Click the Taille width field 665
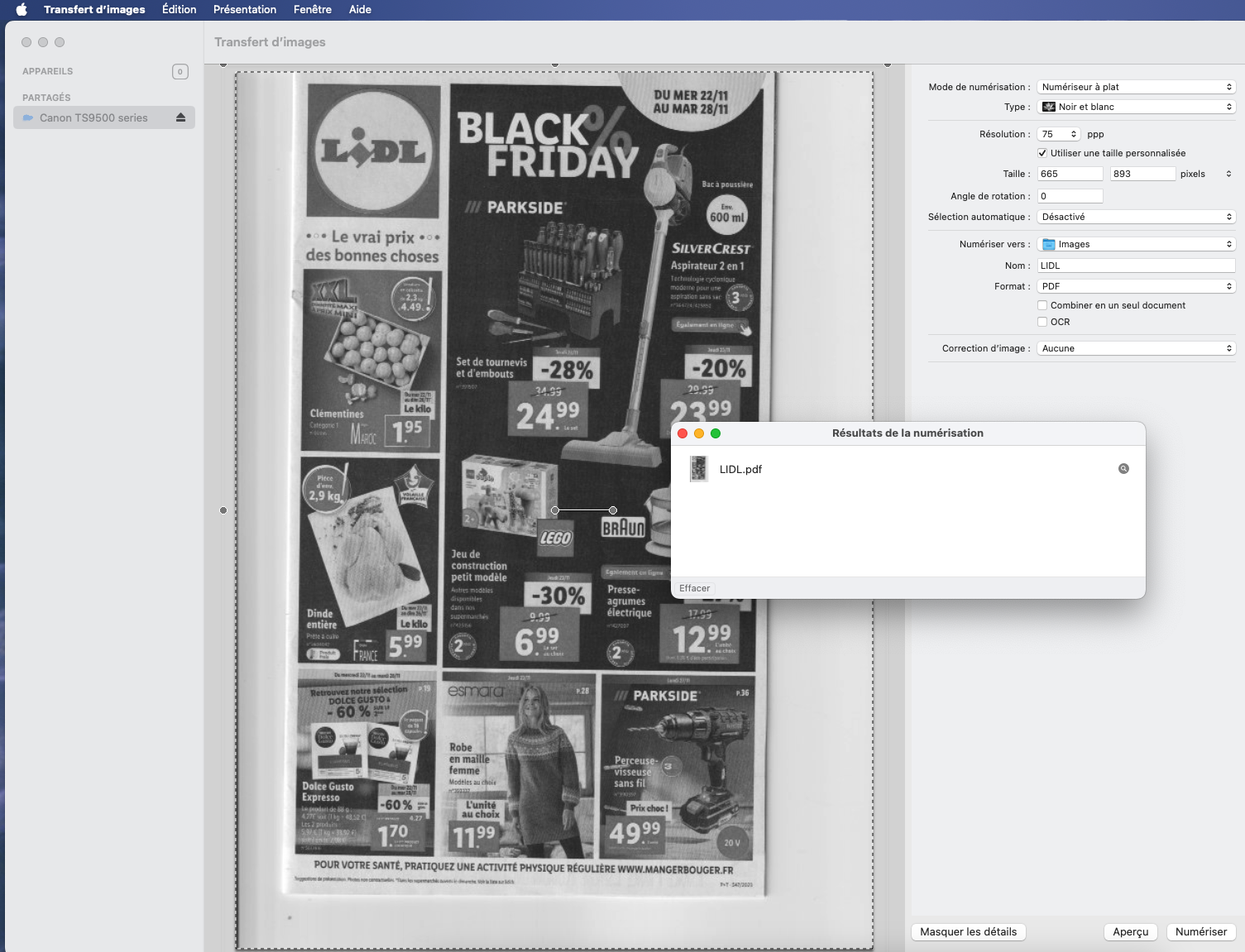The image size is (1245, 952). click(x=1070, y=174)
